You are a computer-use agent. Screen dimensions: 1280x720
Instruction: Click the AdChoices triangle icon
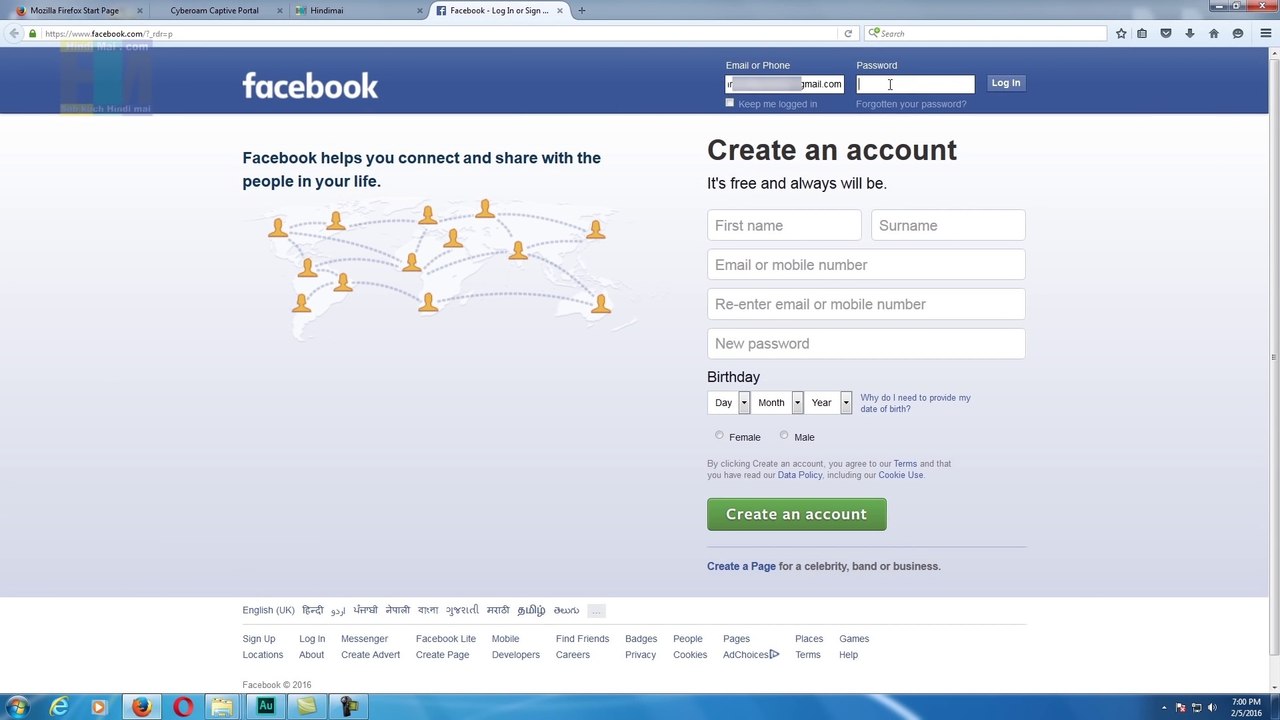(774, 655)
